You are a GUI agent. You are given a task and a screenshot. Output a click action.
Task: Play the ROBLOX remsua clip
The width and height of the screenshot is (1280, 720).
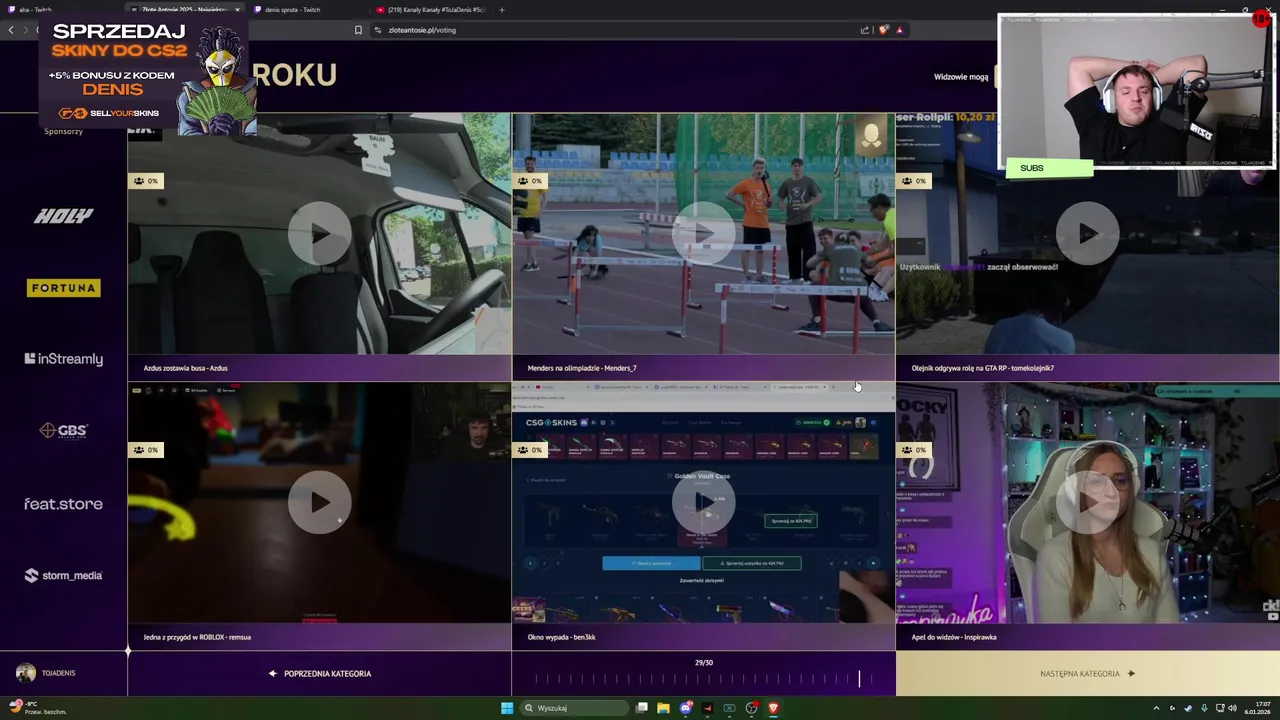[319, 502]
